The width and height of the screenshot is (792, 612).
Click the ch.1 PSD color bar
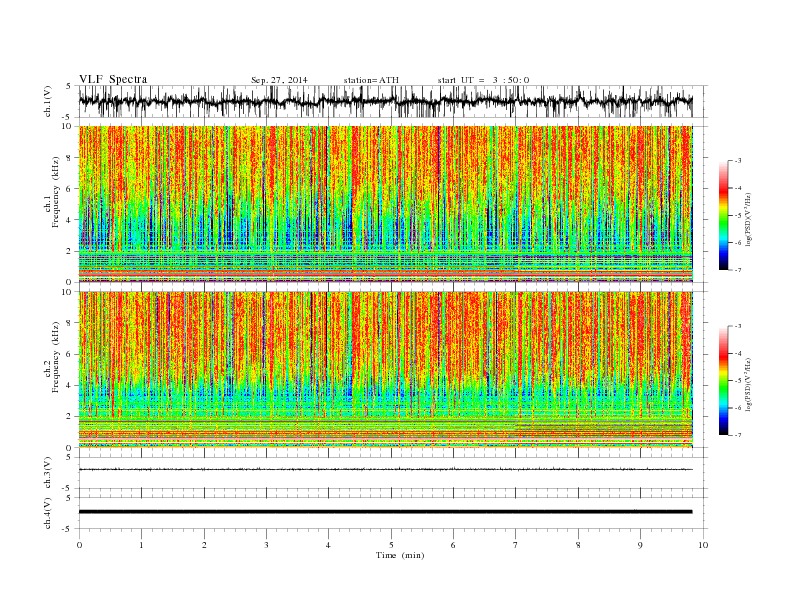tap(723, 216)
